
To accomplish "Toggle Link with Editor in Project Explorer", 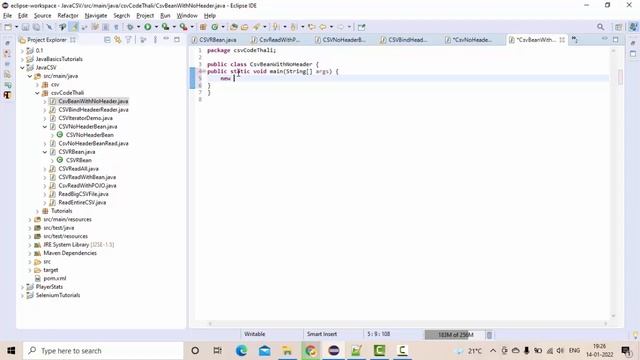I will coord(118,40).
